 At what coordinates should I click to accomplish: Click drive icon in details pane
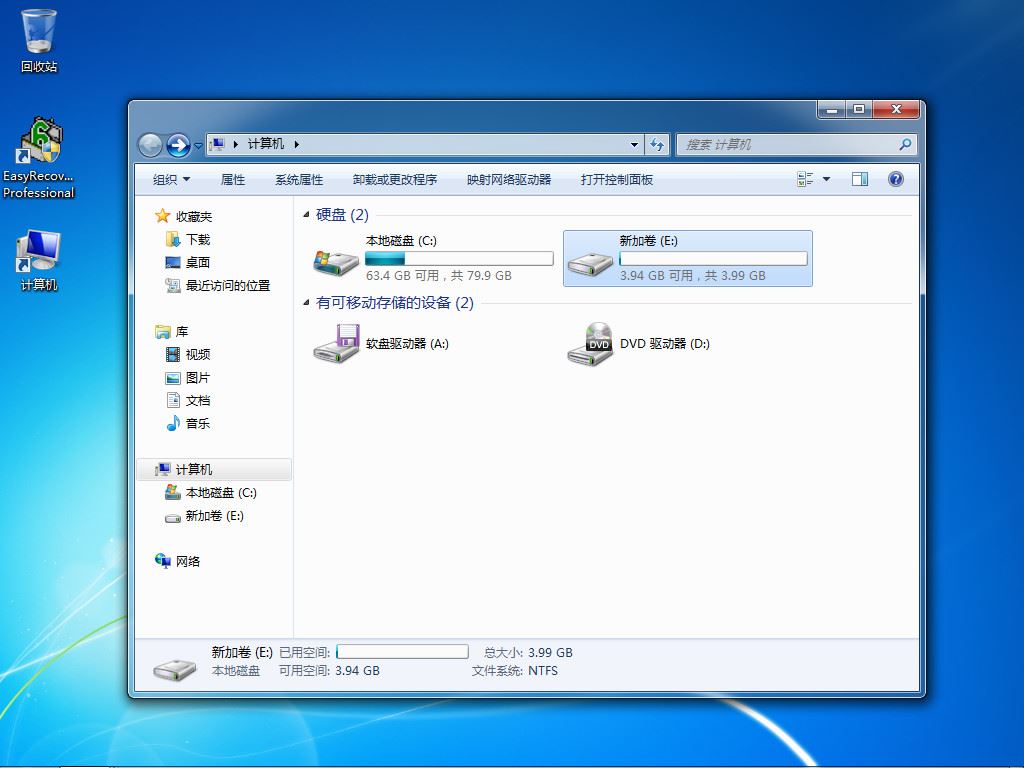click(174, 669)
